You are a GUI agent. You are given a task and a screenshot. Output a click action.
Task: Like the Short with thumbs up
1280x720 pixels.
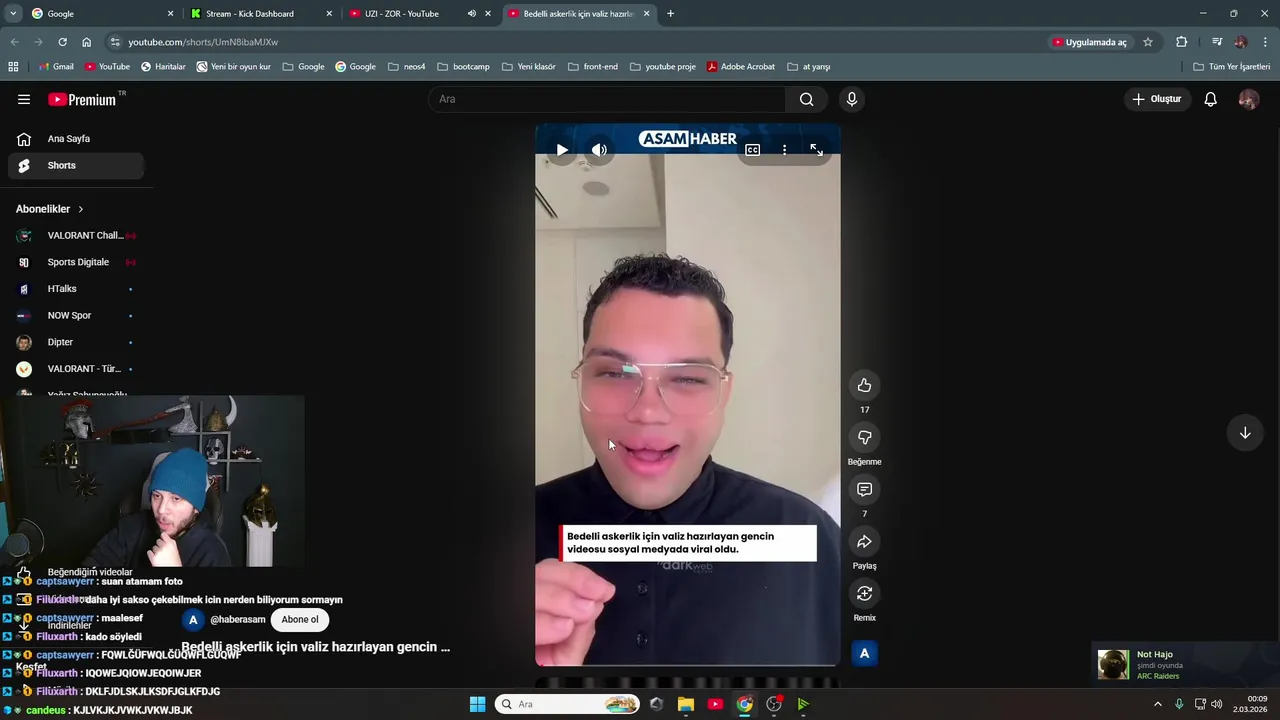864,385
